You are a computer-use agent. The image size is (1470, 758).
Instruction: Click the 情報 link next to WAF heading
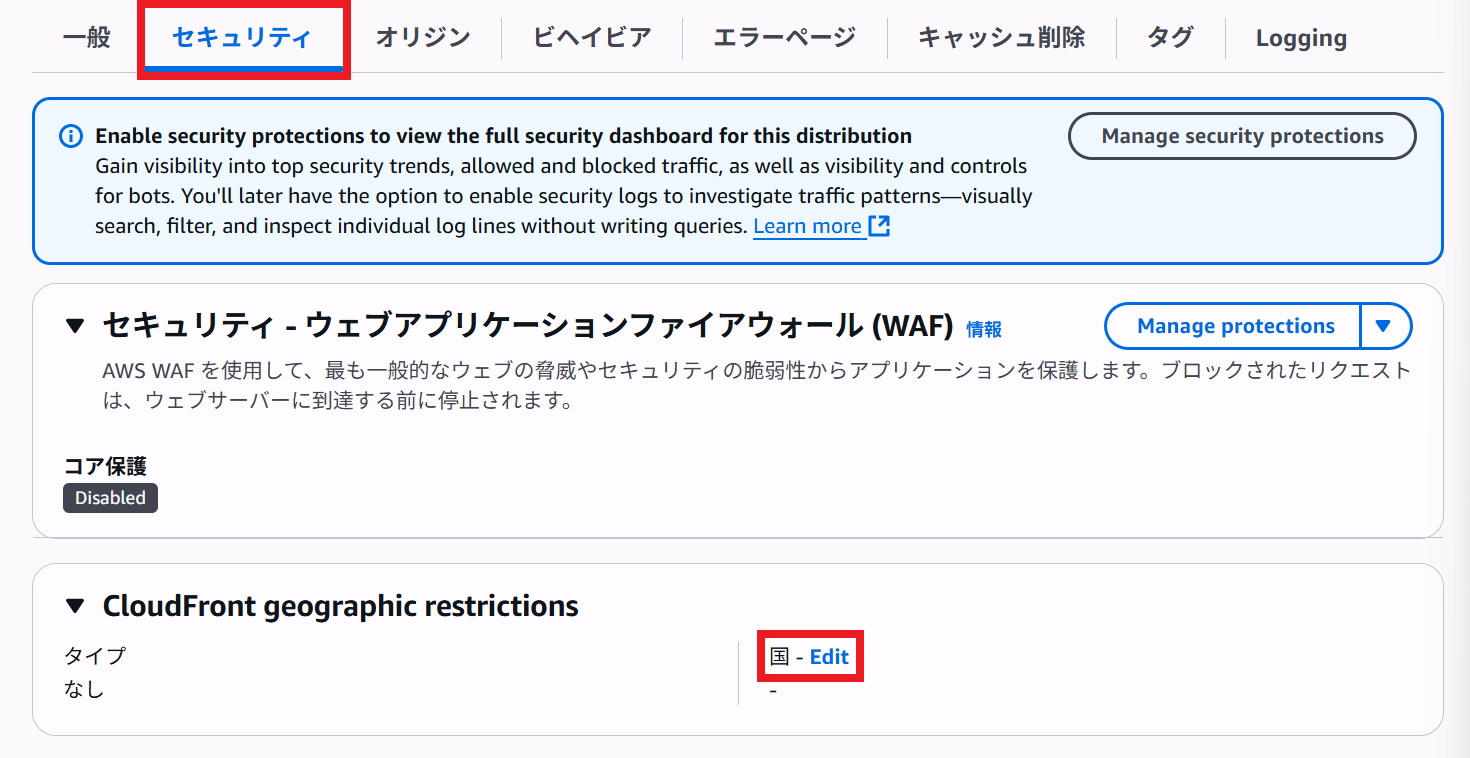pyautogui.click(x=984, y=329)
